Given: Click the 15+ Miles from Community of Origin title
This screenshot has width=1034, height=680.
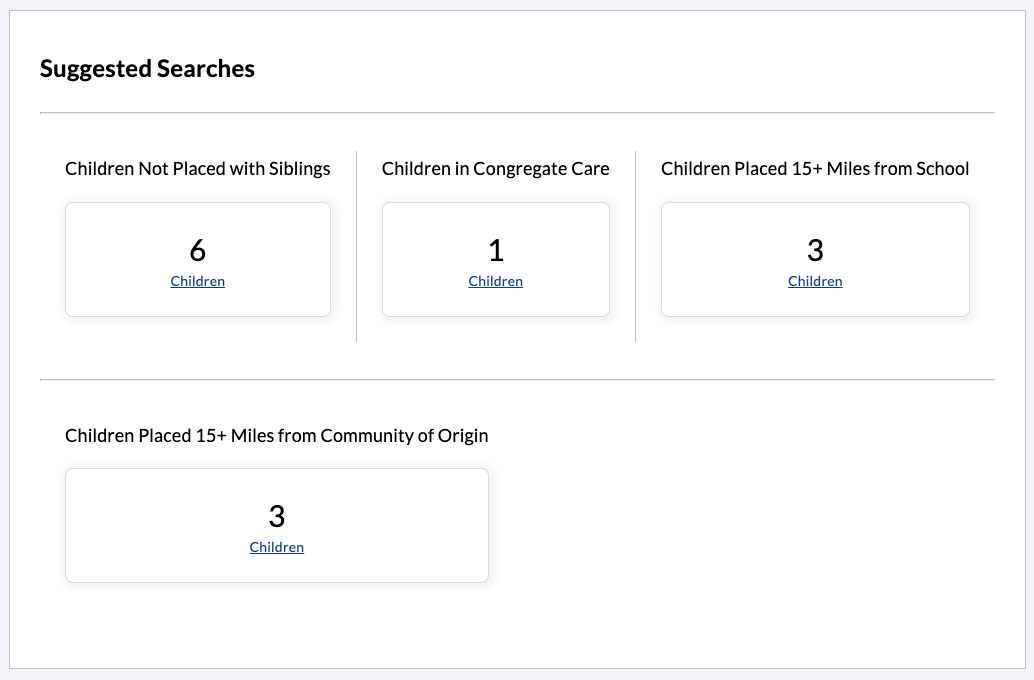Looking at the screenshot, I should pos(277,436).
